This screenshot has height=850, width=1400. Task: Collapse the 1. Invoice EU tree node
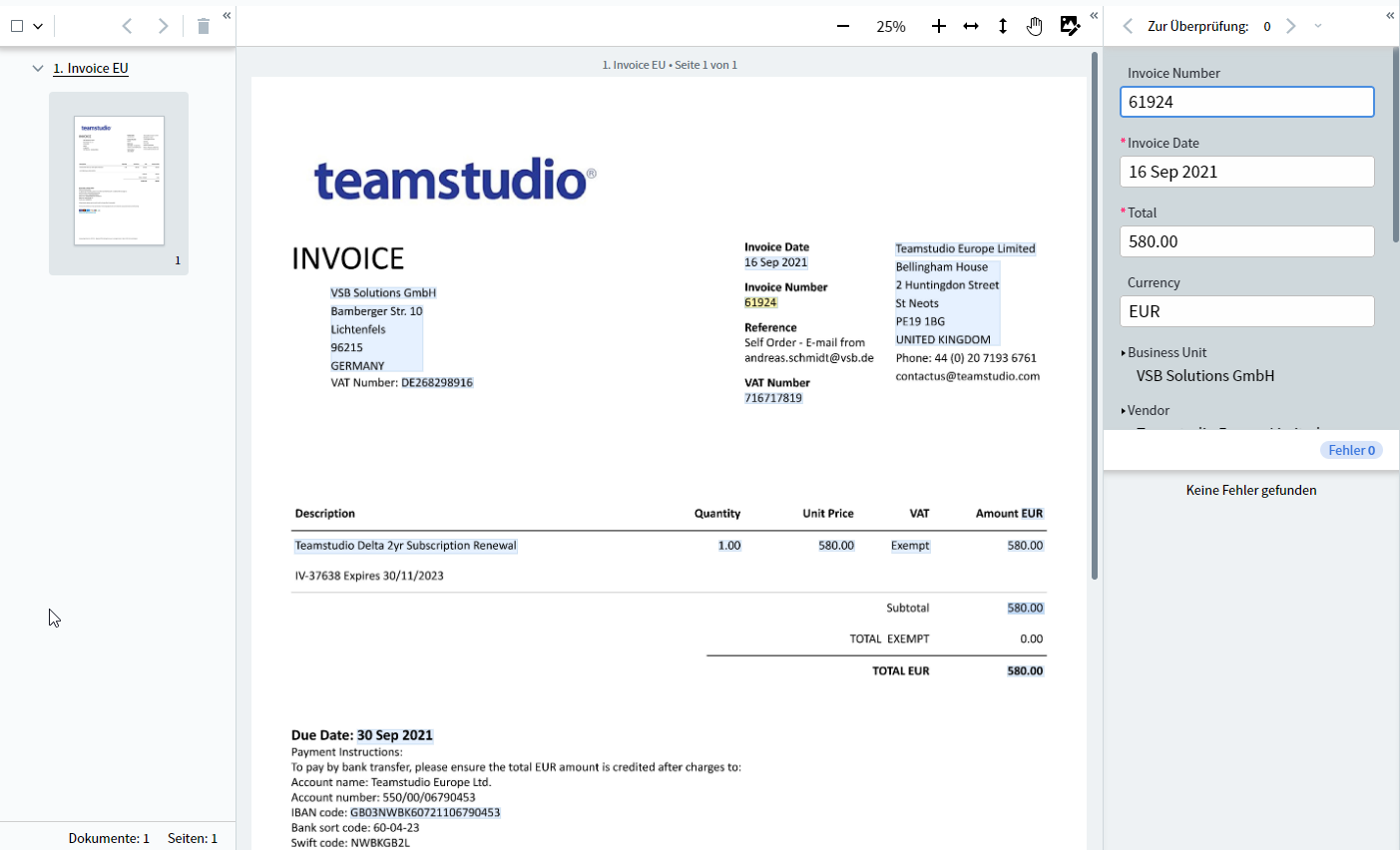(x=38, y=68)
